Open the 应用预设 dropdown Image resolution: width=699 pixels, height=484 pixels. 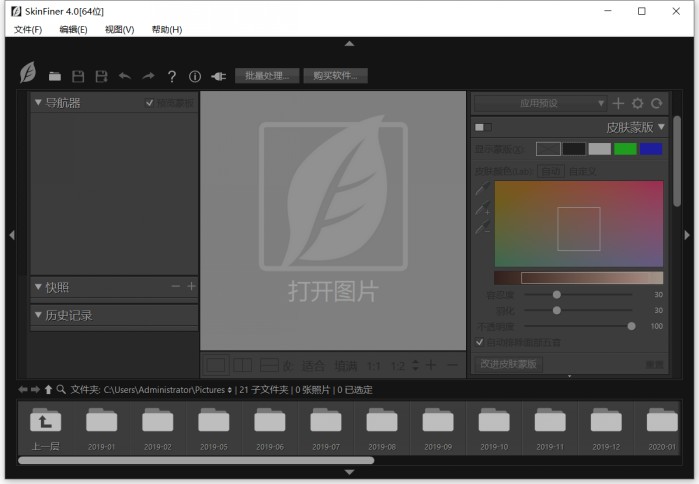539,103
